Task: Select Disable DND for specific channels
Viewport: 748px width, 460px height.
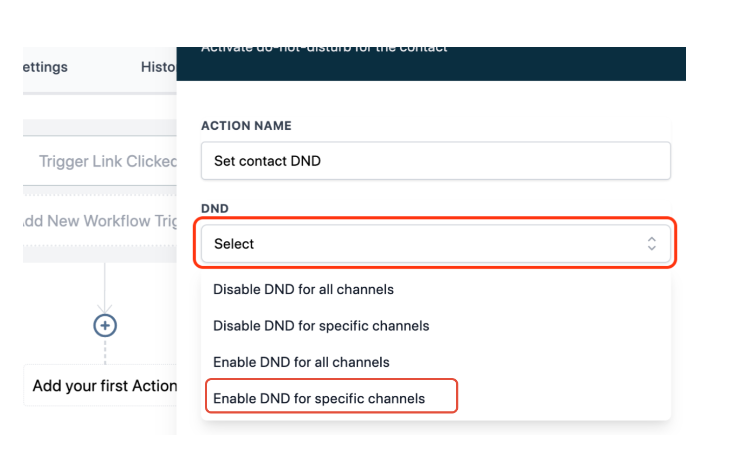Action: pos(321,326)
